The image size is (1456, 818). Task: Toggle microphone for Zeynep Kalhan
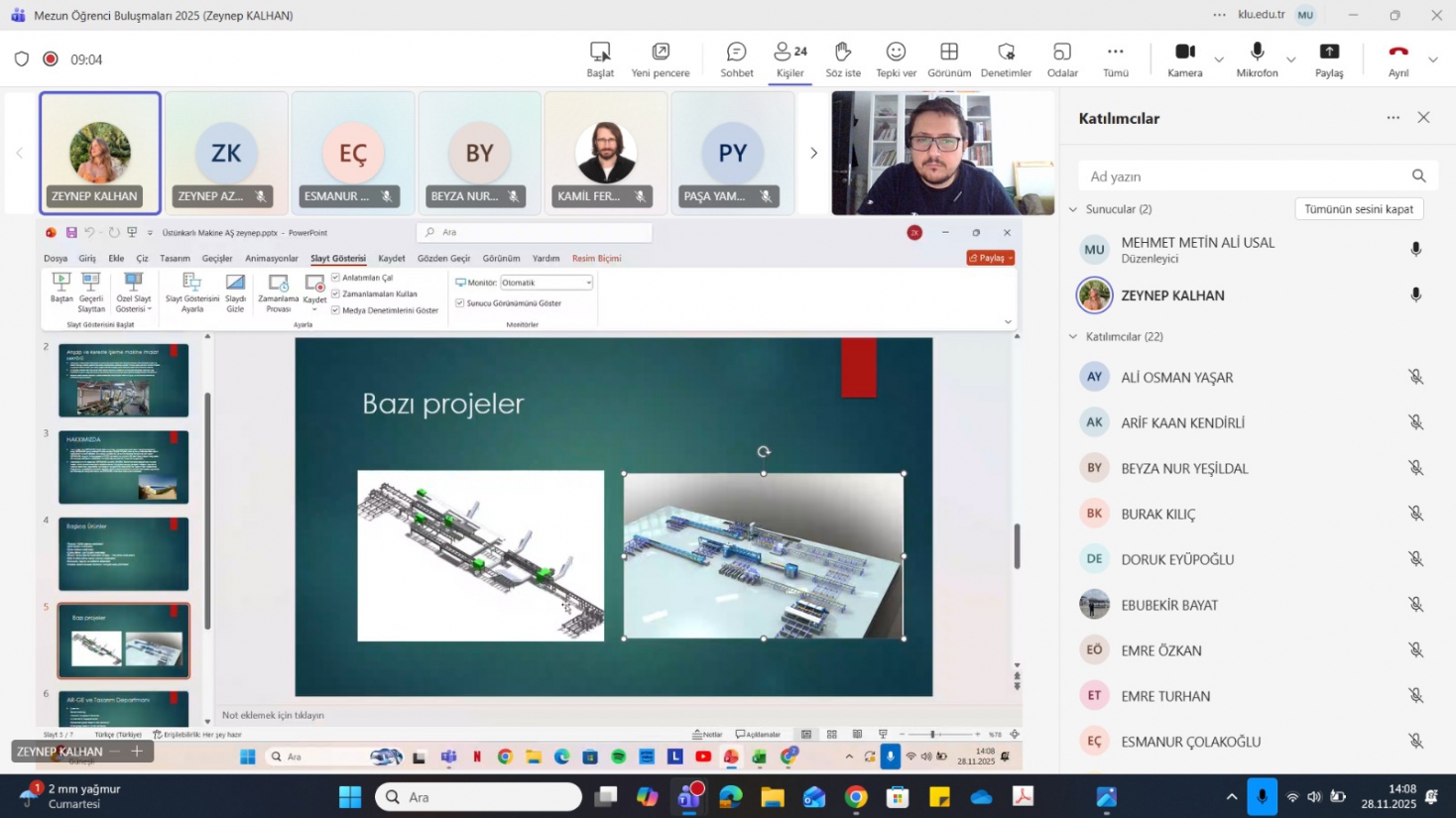pos(1415,295)
